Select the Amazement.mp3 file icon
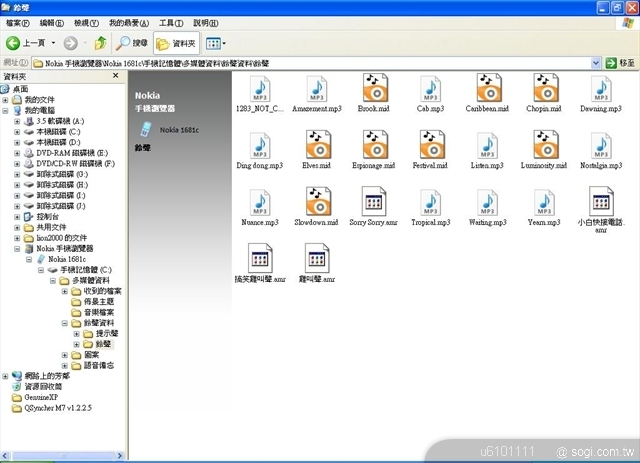The height and width of the screenshot is (463, 640). click(x=317, y=89)
